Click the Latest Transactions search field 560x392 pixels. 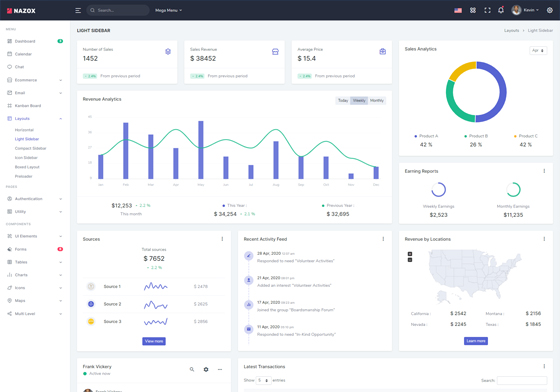tap(522, 381)
